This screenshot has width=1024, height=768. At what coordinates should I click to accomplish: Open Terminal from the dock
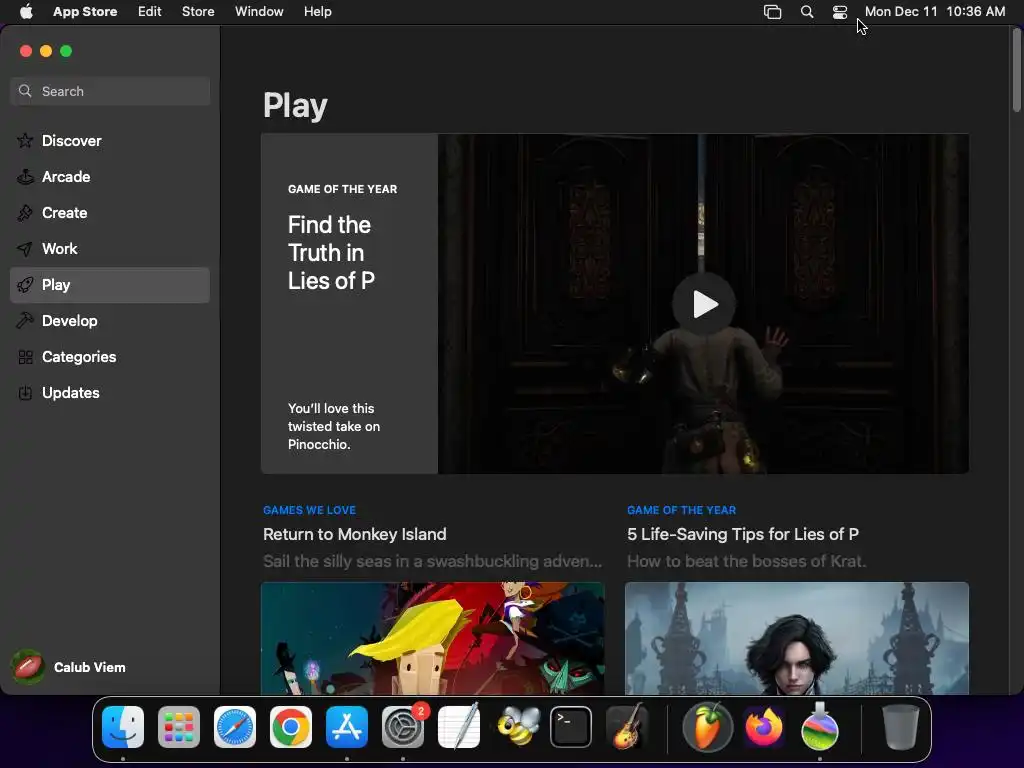point(571,727)
